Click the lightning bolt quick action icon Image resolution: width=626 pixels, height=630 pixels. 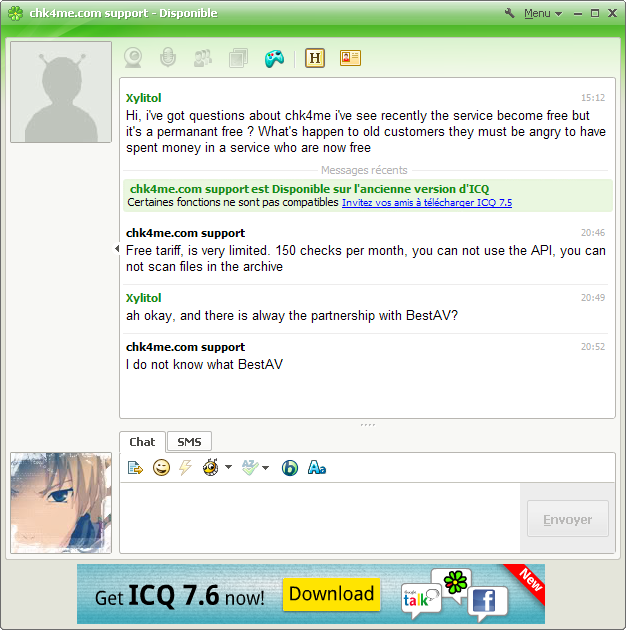pyautogui.click(x=185, y=468)
